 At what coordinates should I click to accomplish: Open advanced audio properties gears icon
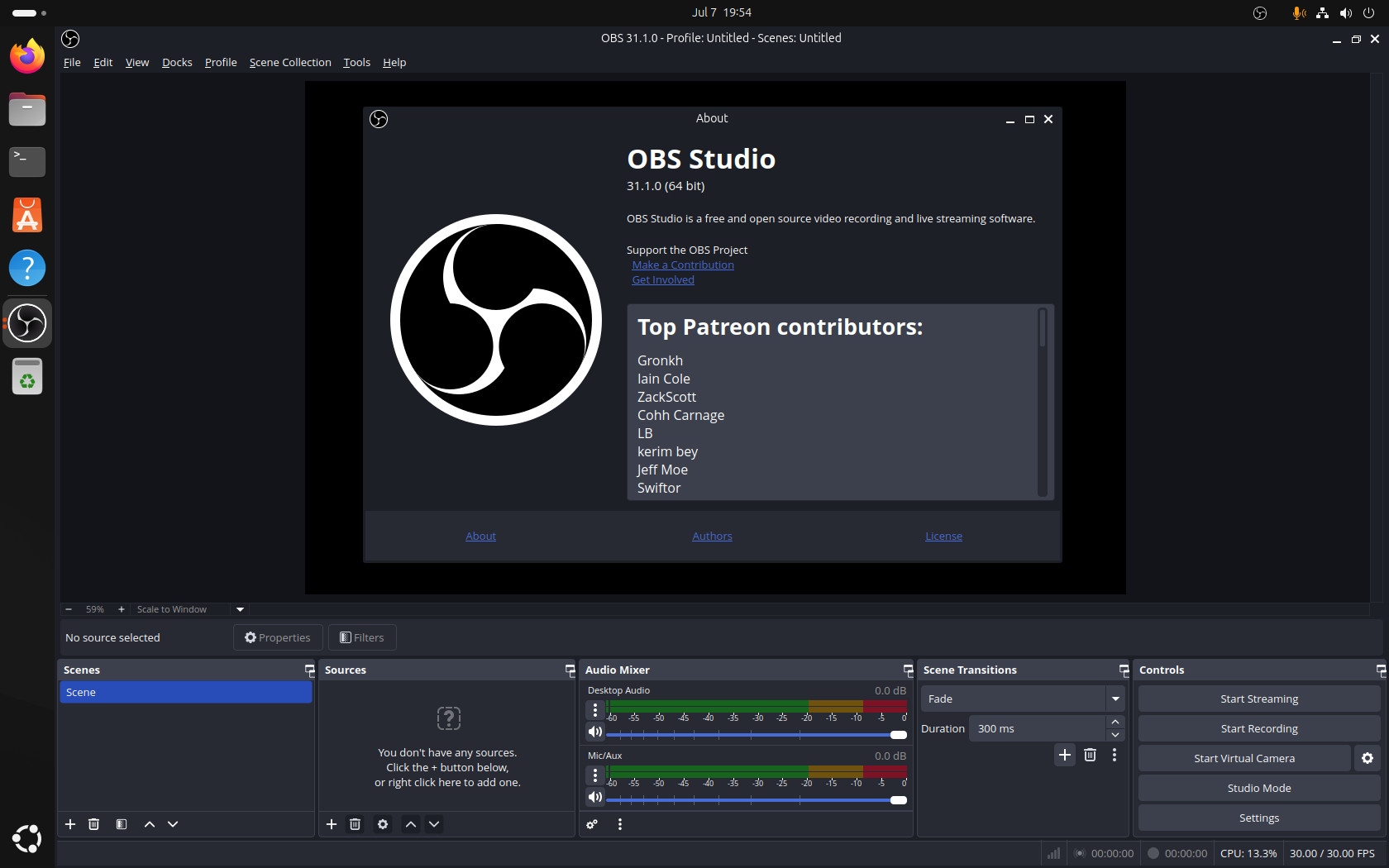pyautogui.click(x=592, y=824)
